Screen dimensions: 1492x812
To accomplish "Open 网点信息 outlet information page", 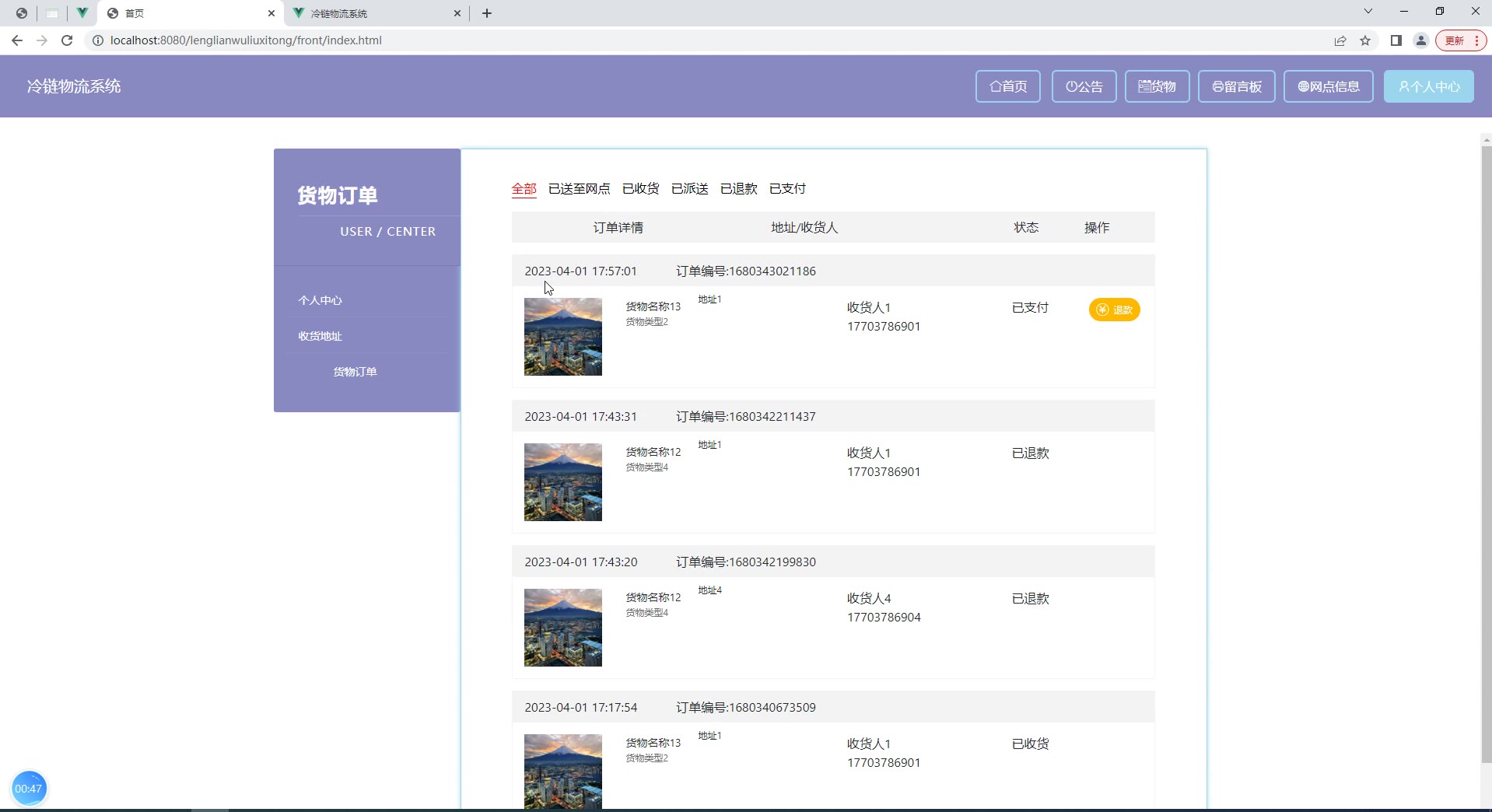I will (1328, 86).
